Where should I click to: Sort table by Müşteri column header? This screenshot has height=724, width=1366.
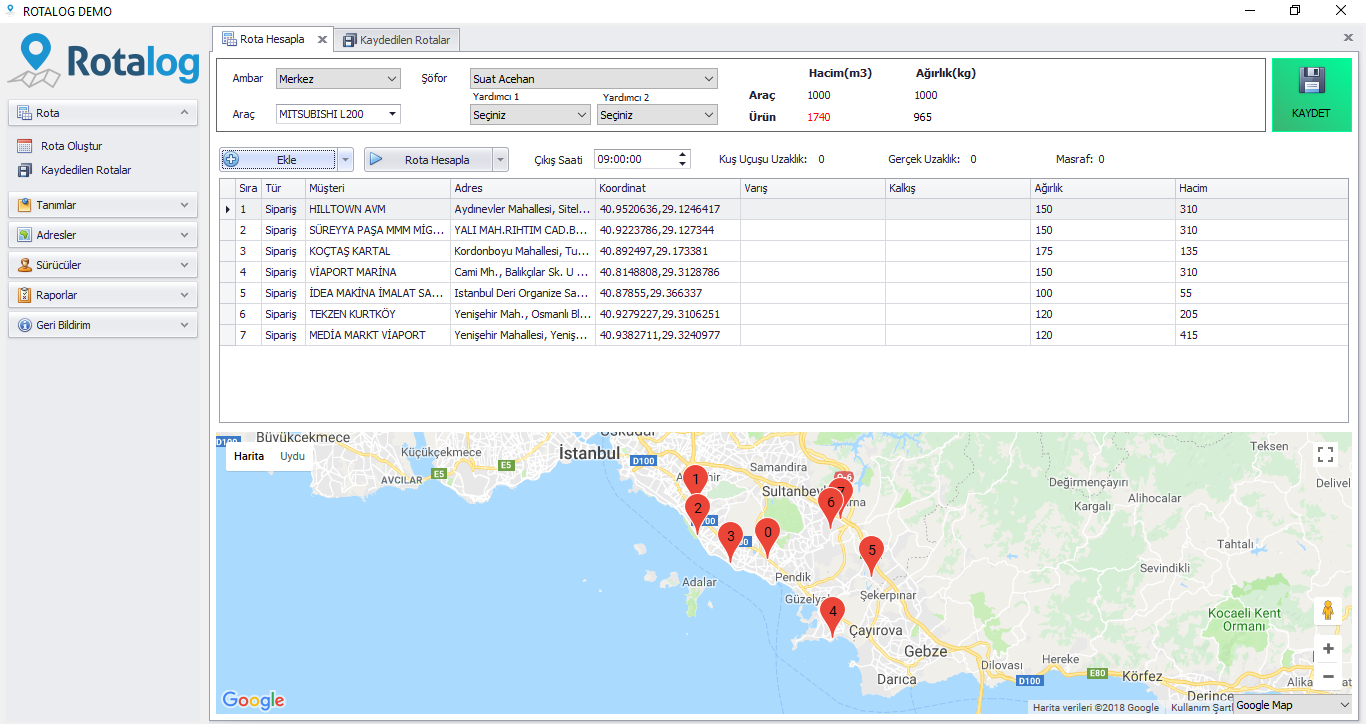click(x=378, y=188)
